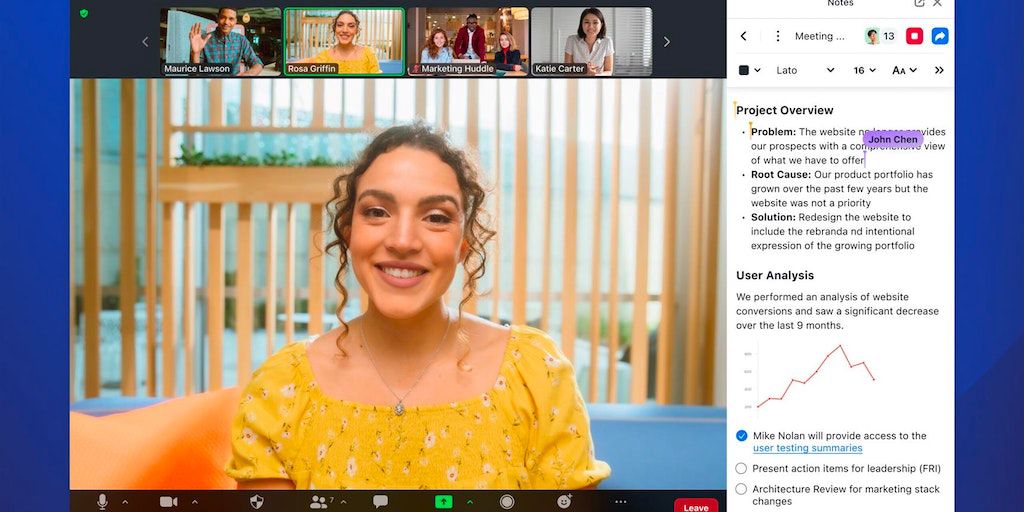The width and height of the screenshot is (1024, 512).
Task: Click the green share screen icon
Action: 443,501
